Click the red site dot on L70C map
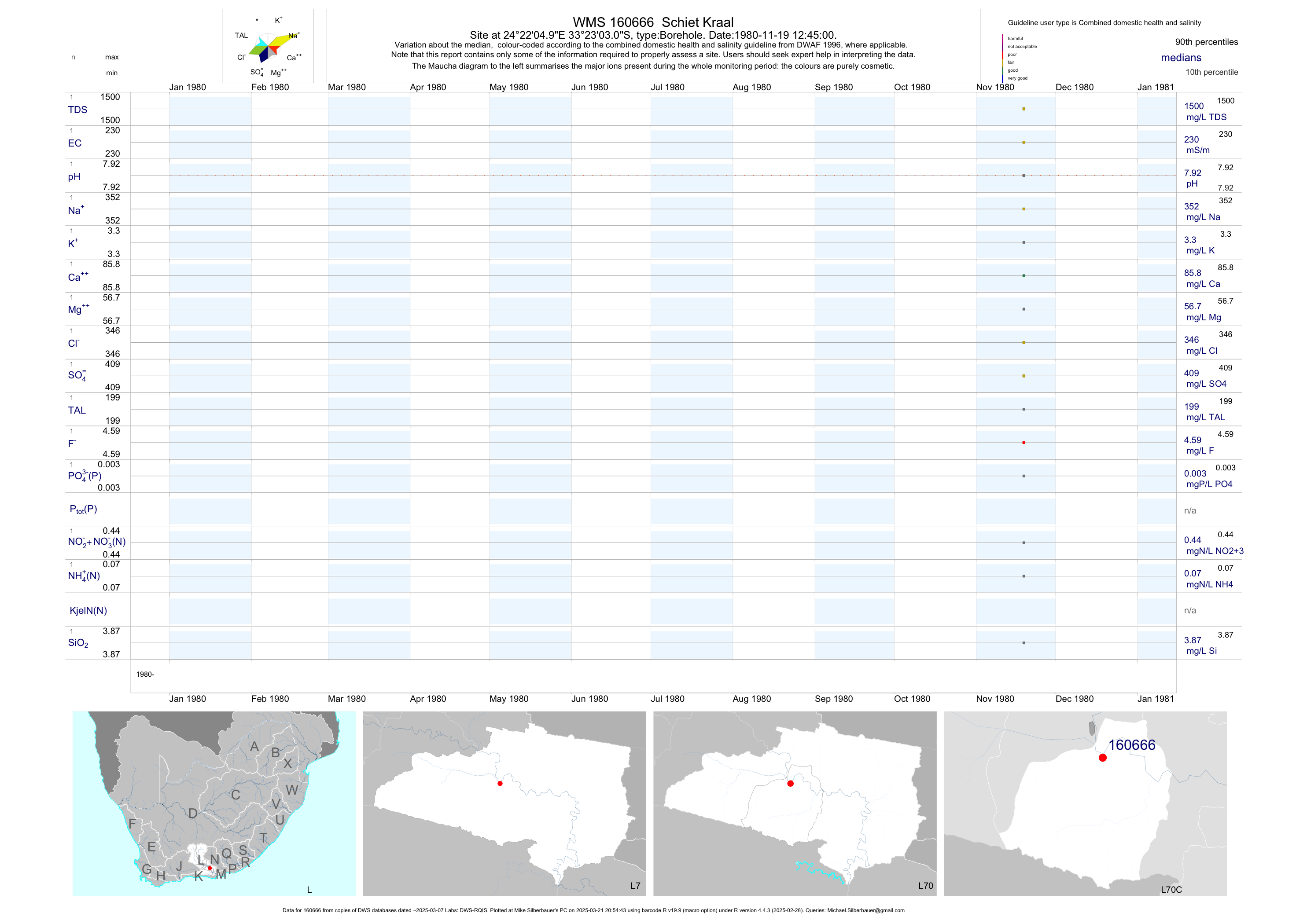Viewport: 1307px width, 924px height. tap(1103, 758)
